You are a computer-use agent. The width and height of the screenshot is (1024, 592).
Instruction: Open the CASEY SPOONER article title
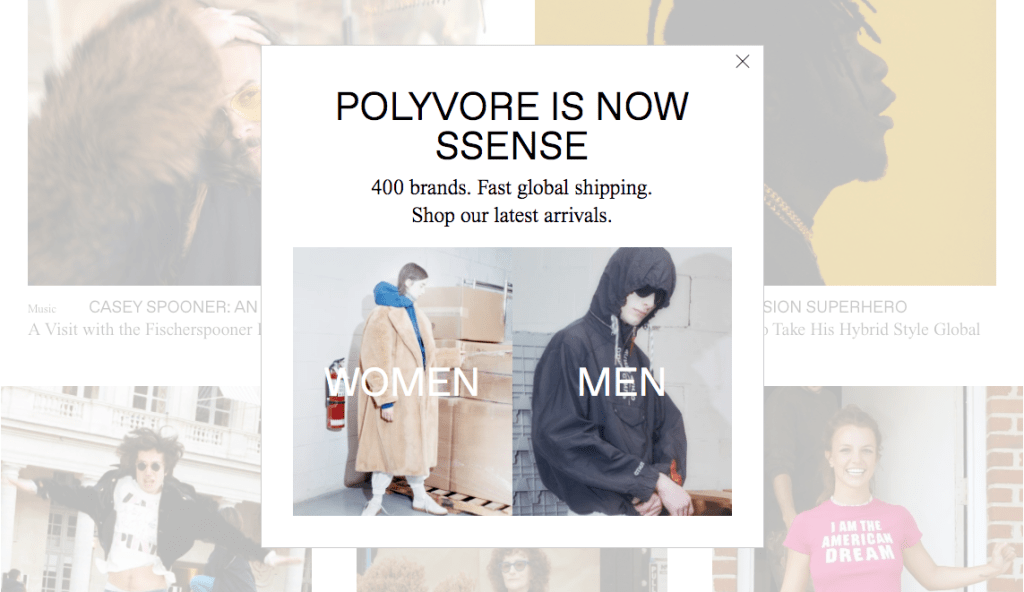coord(174,307)
